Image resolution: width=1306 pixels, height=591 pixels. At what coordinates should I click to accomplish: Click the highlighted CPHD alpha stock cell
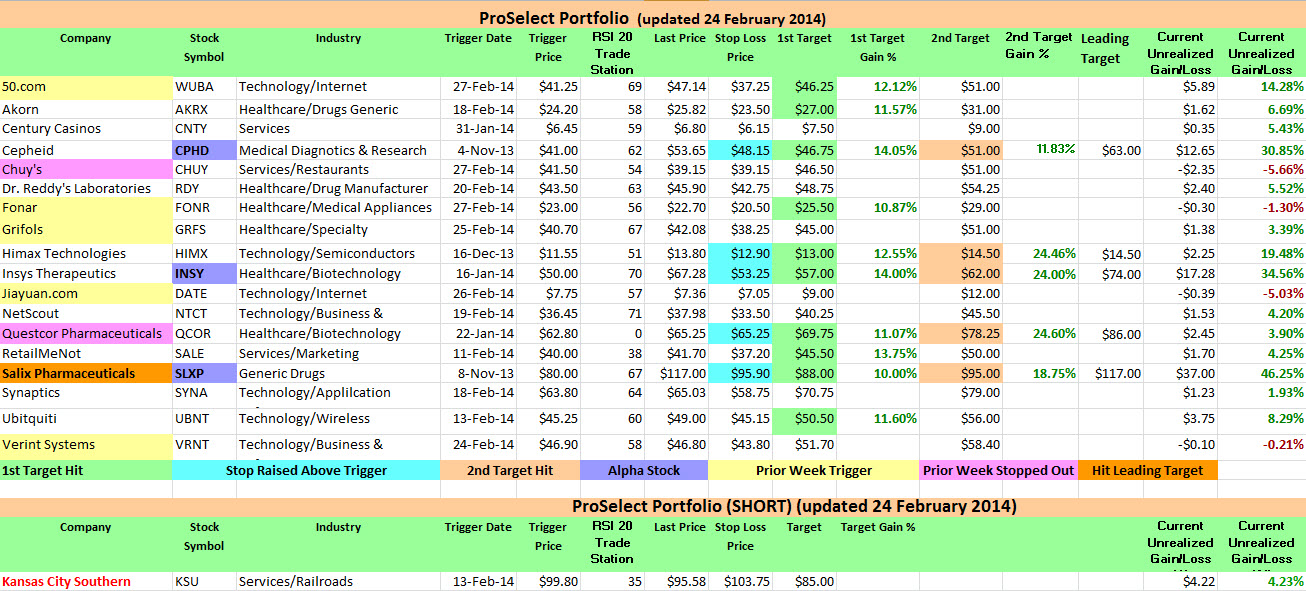pos(204,150)
